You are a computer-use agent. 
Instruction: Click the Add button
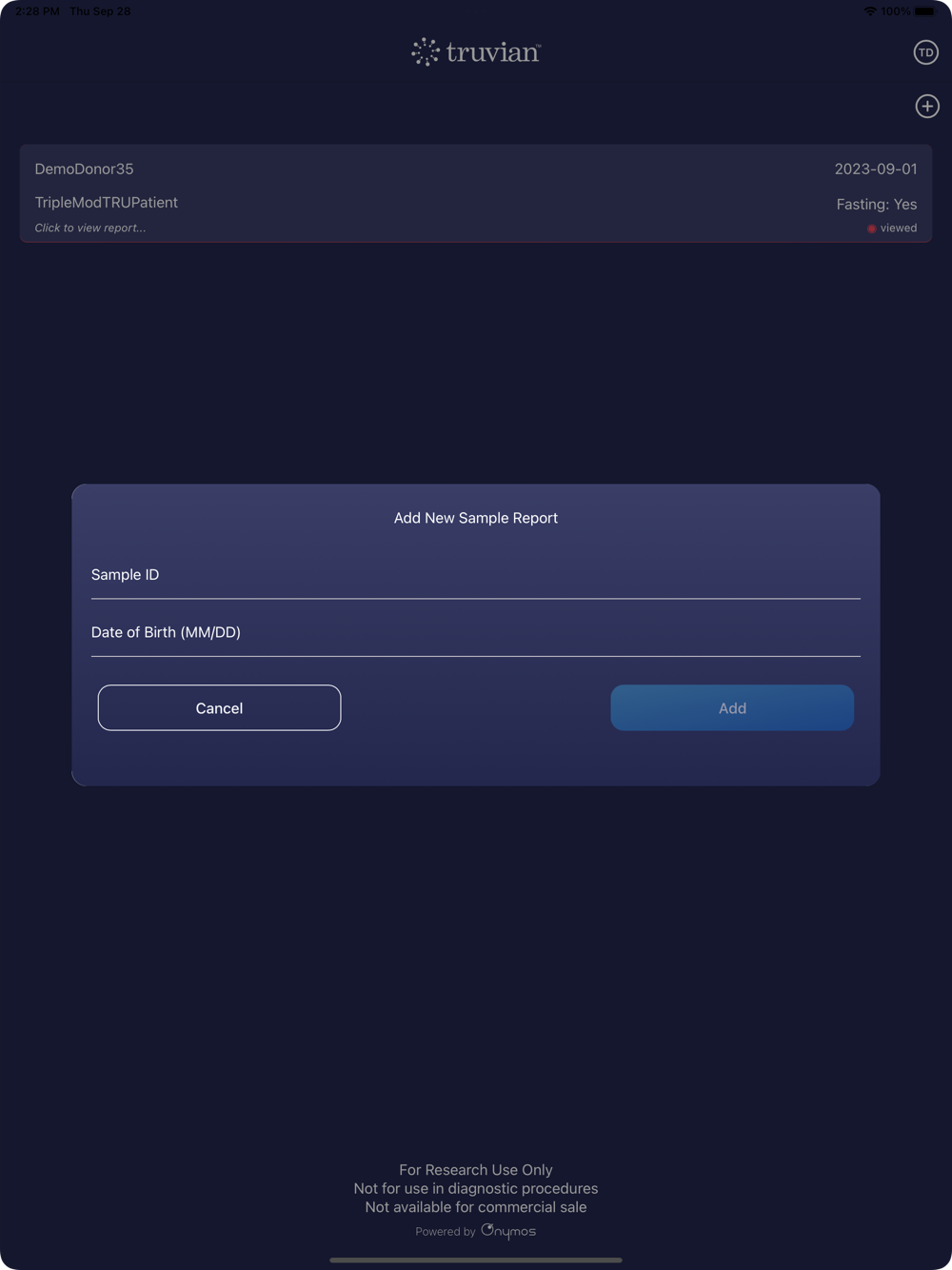tap(732, 707)
